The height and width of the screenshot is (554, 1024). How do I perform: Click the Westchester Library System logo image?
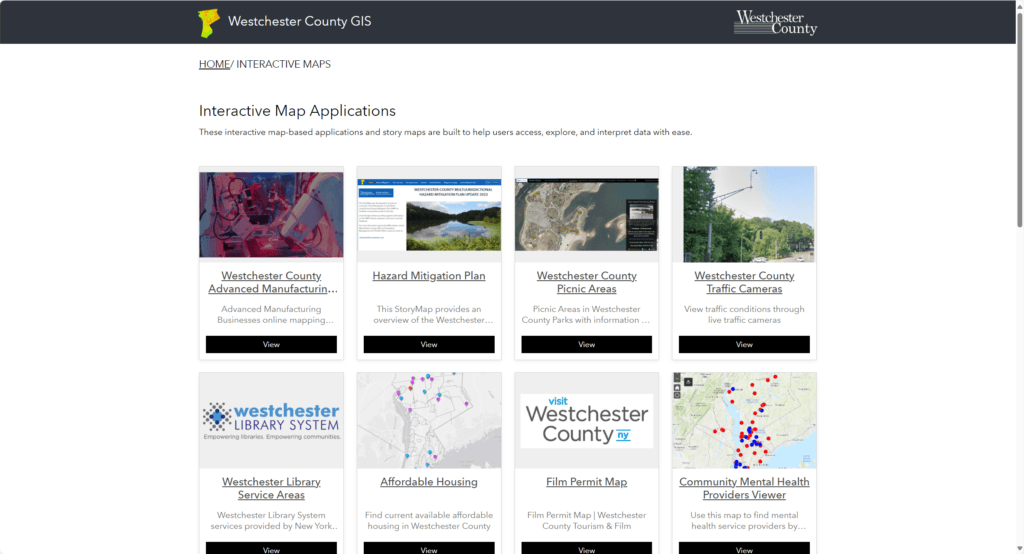pyautogui.click(x=271, y=421)
